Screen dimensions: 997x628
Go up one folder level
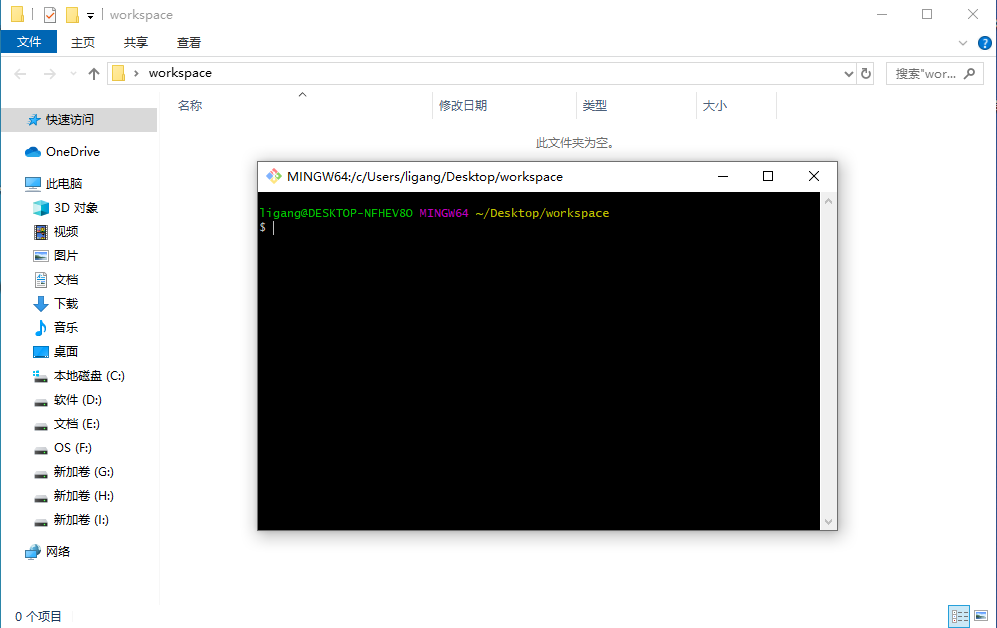tap(94, 74)
